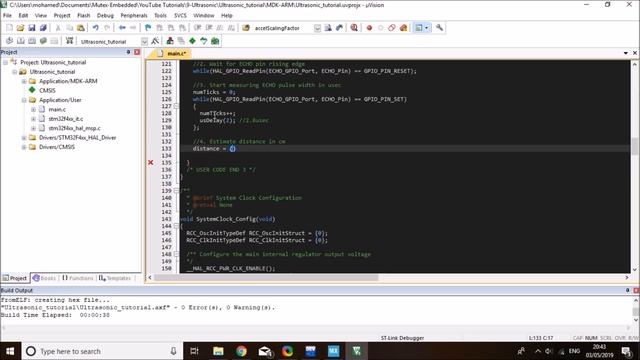Undo the last edit
The image size is (640, 360).
(96, 28)
